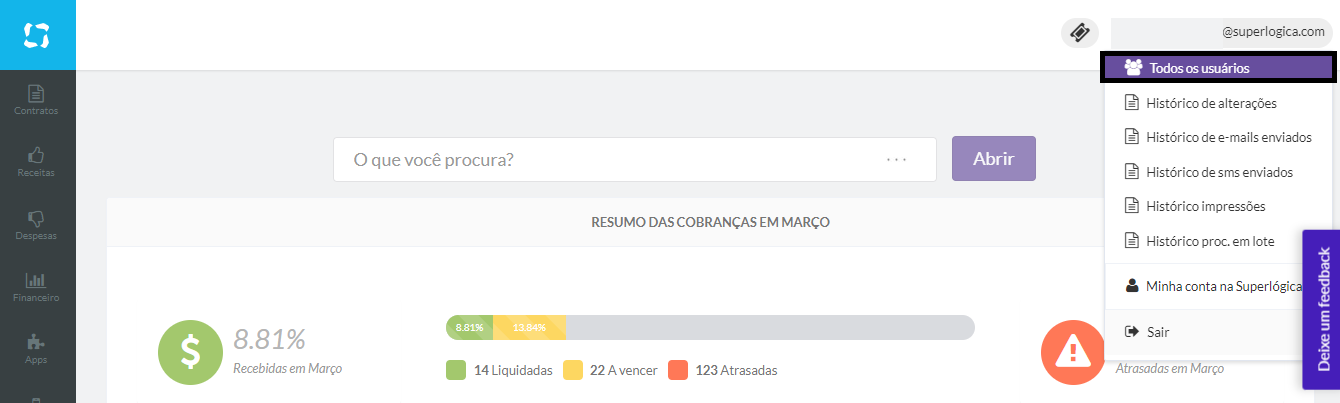
Task: Select Sair to log out
Action: 1157,331
